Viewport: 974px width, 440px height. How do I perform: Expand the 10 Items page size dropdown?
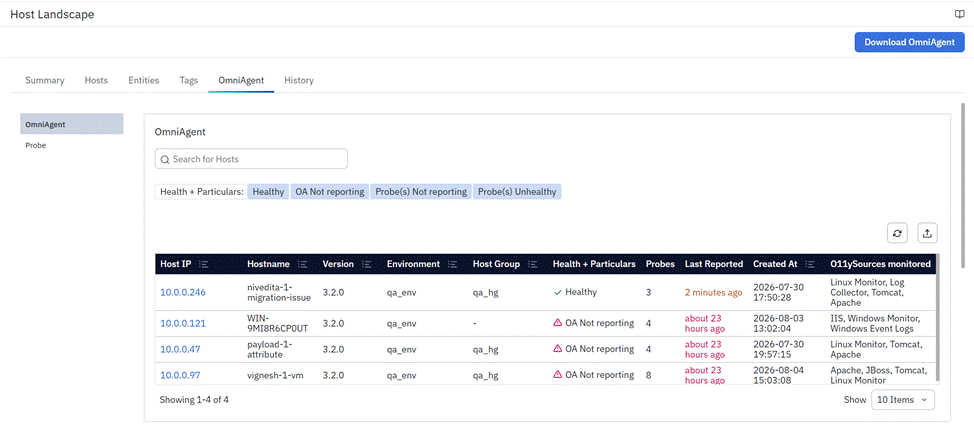click(x=903, y=400)
